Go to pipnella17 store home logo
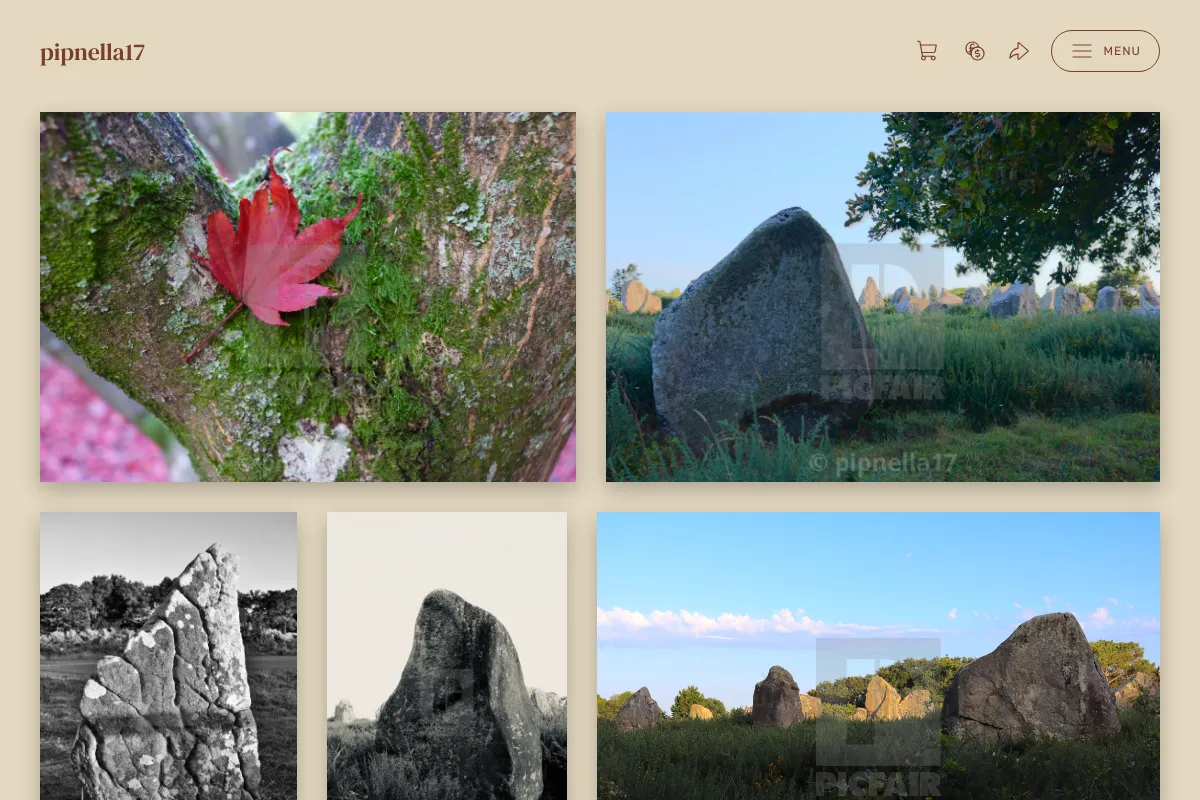Screen dimensions: 1200x800 tap(92, 52)
